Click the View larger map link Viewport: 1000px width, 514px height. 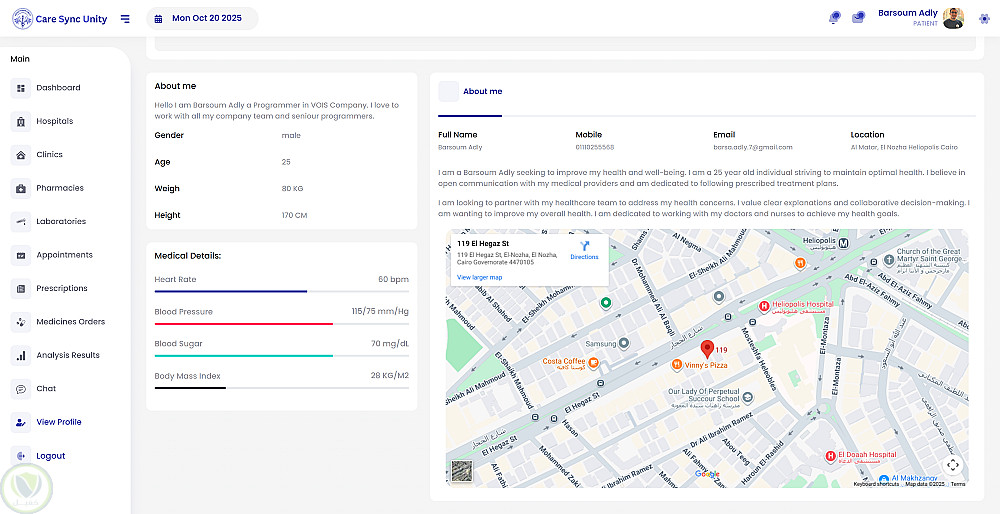coord(479,277)
